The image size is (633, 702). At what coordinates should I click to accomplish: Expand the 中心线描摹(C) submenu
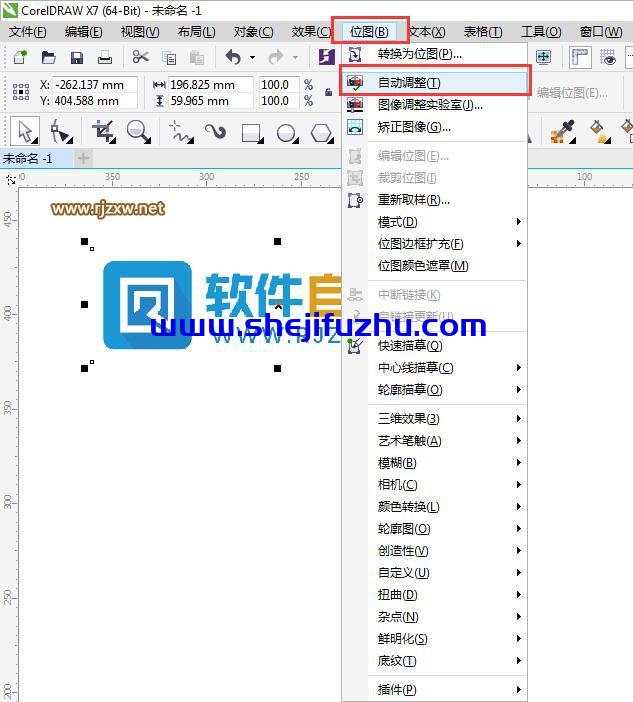[x=518, y=368]
